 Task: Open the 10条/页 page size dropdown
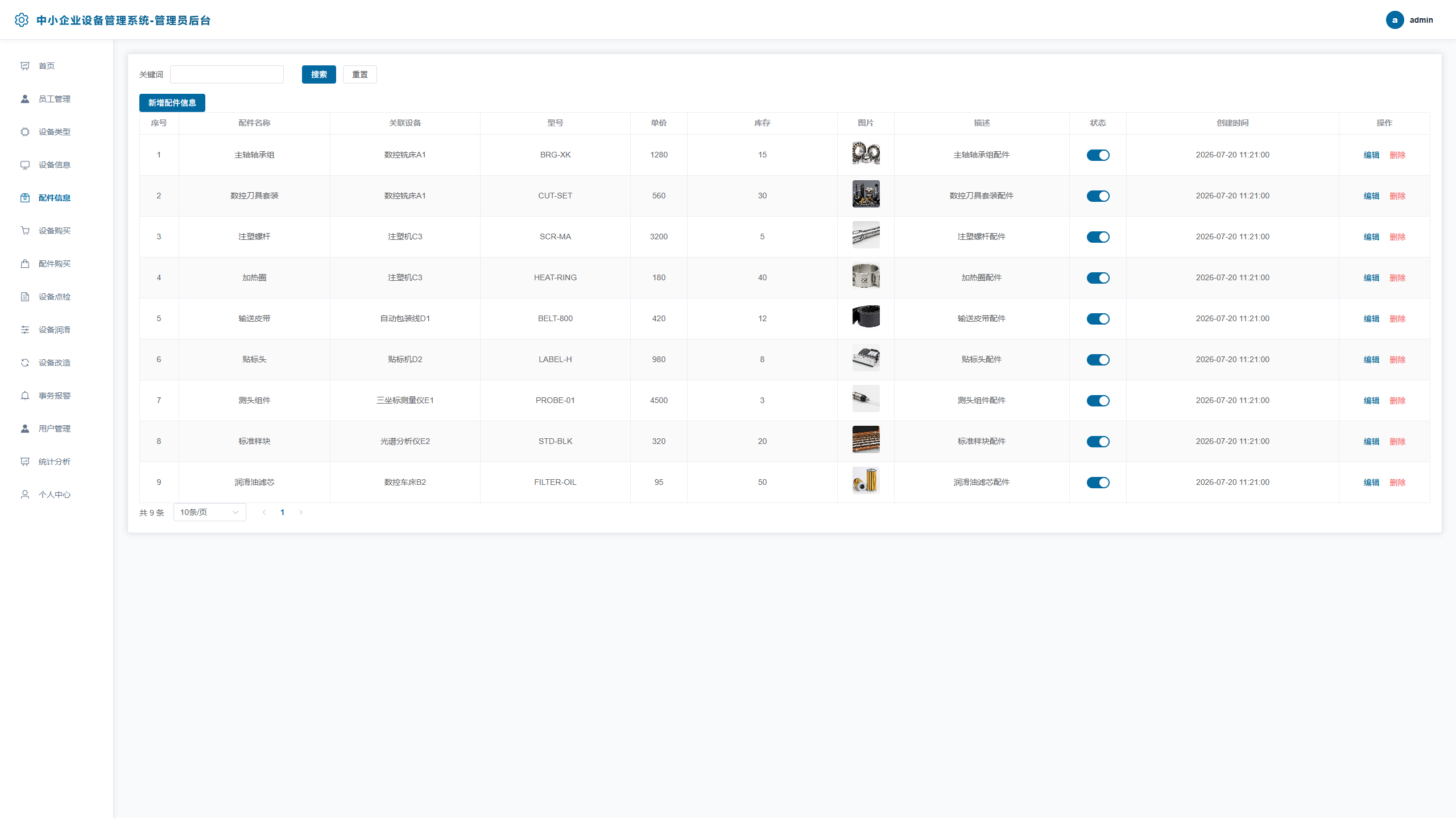(209, 512)
